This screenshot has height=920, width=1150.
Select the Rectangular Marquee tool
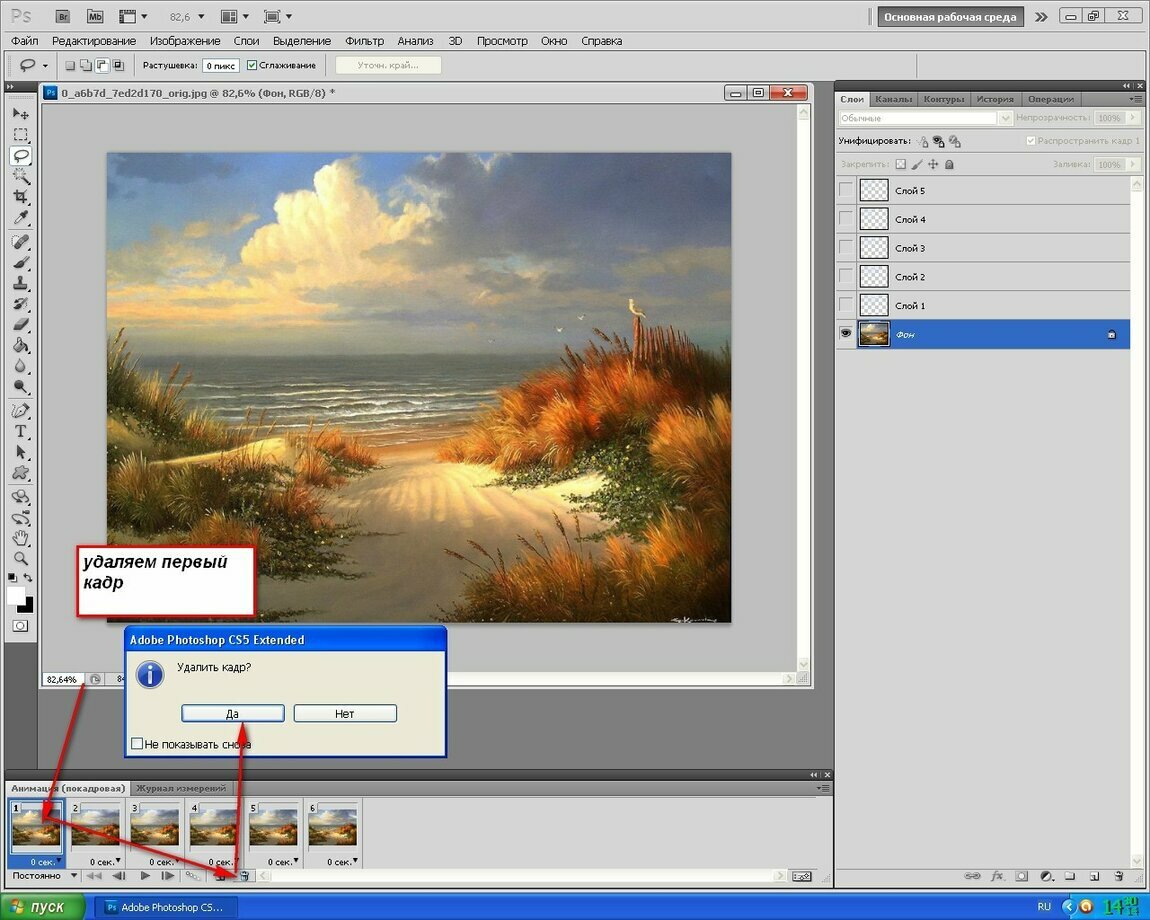tap(21, 134)
